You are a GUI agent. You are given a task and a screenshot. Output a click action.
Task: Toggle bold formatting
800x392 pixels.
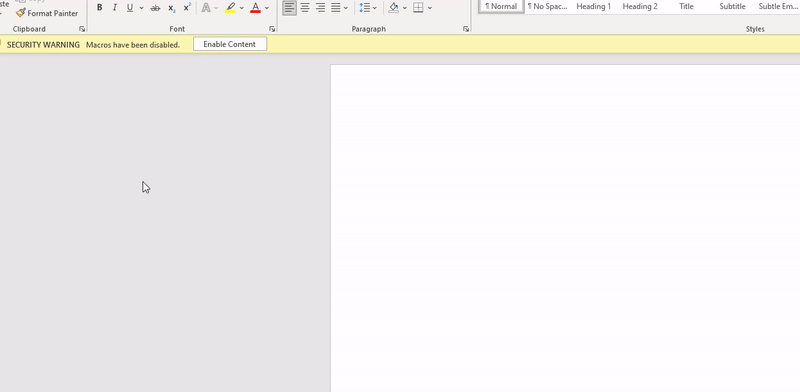point(99,8)
